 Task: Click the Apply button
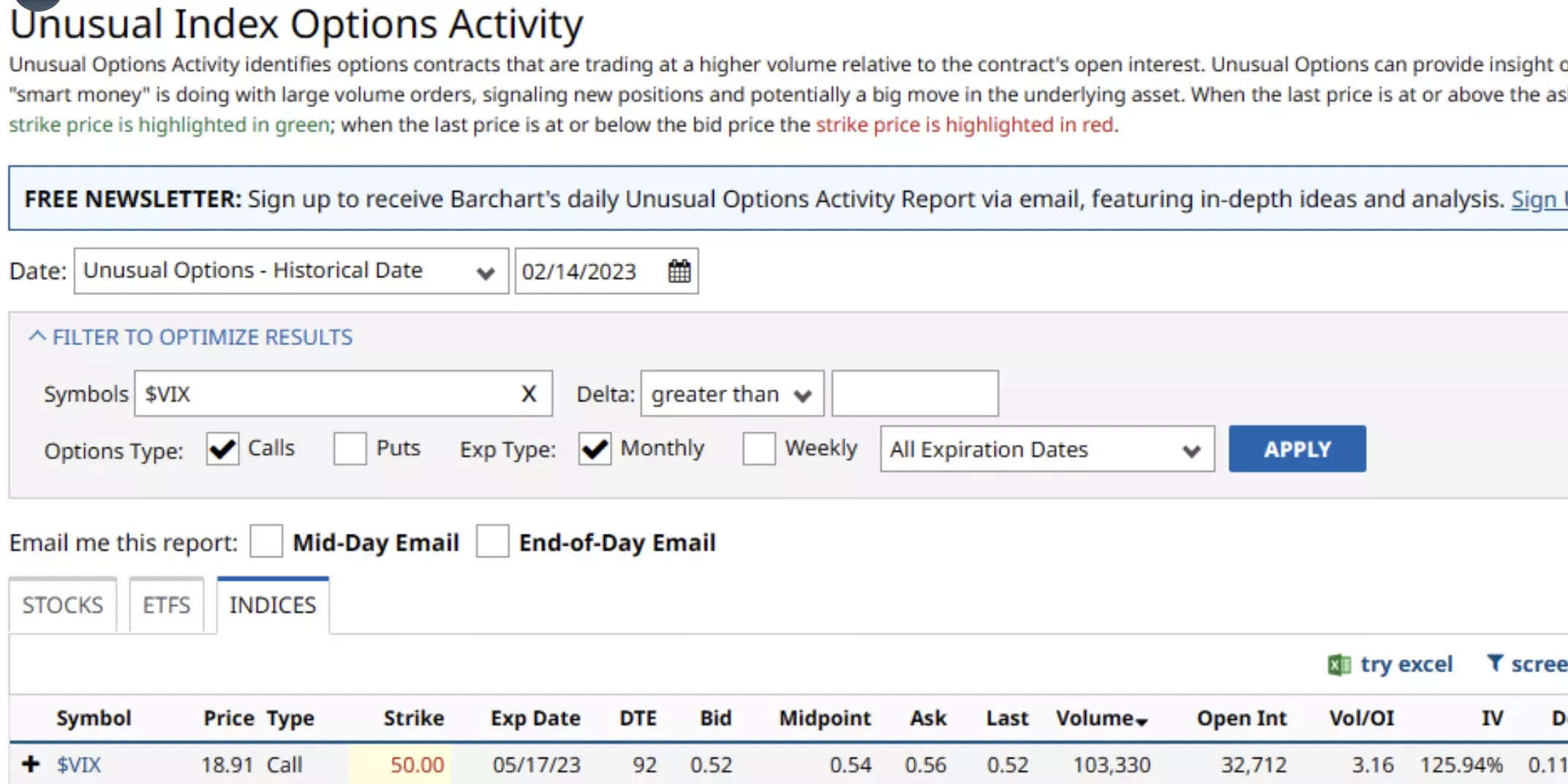[x=1297, y=448]
